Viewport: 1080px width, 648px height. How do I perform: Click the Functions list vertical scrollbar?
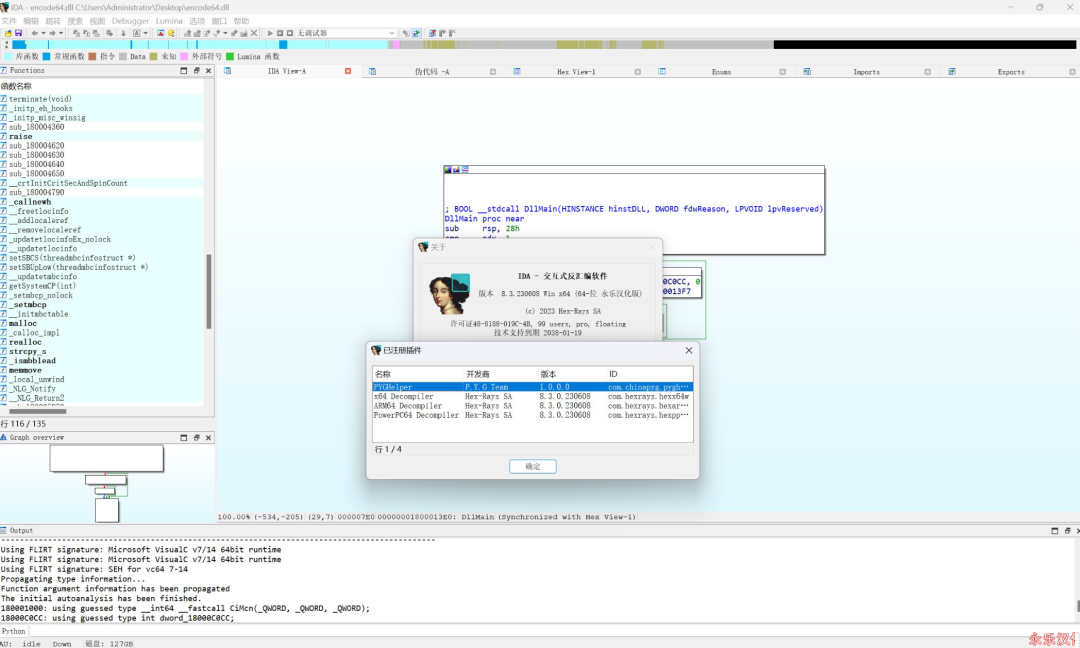209,291
